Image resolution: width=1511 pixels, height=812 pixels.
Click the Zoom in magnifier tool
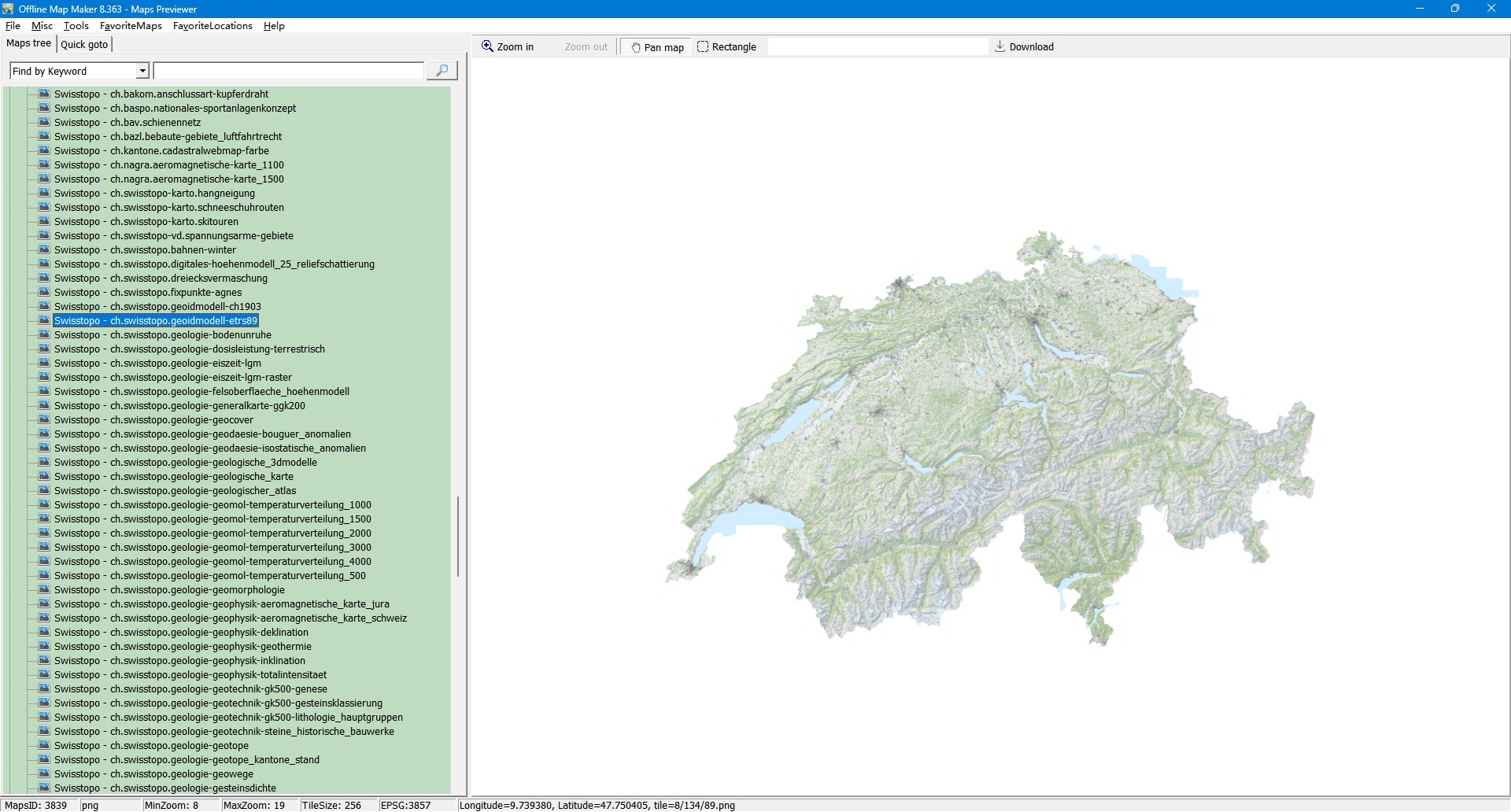(508, 47)
